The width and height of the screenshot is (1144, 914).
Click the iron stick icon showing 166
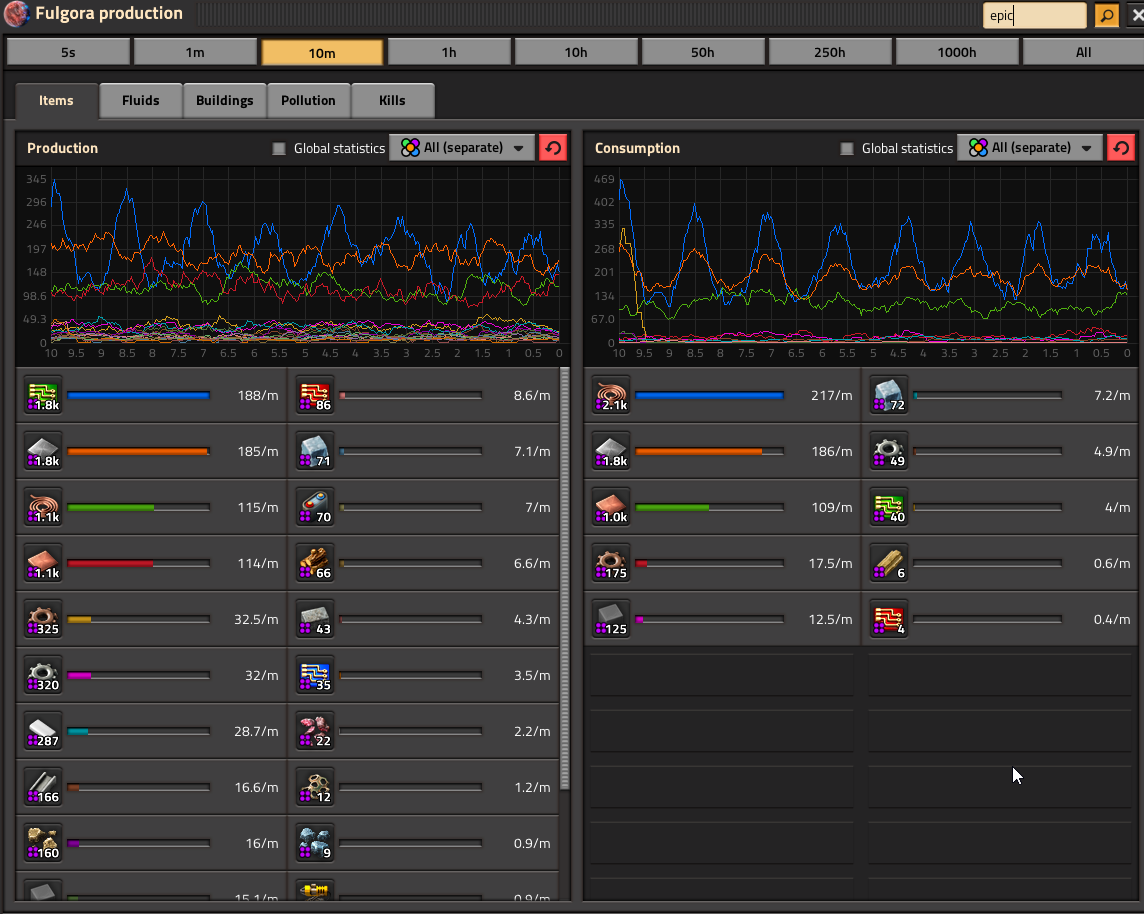[x=43, y=787]
